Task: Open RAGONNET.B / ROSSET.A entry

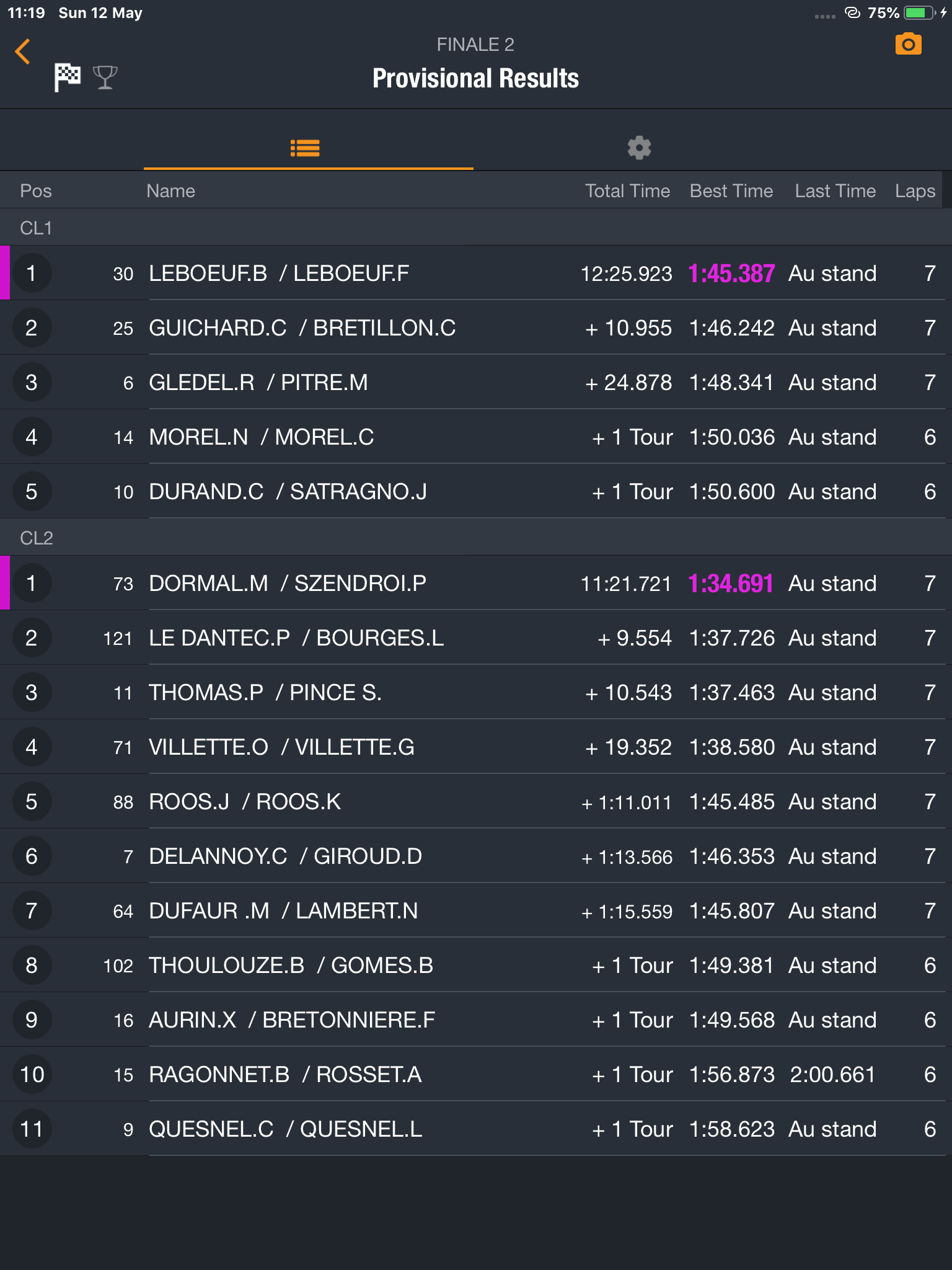Action: pyautogui.click(x=476, y=1075)
